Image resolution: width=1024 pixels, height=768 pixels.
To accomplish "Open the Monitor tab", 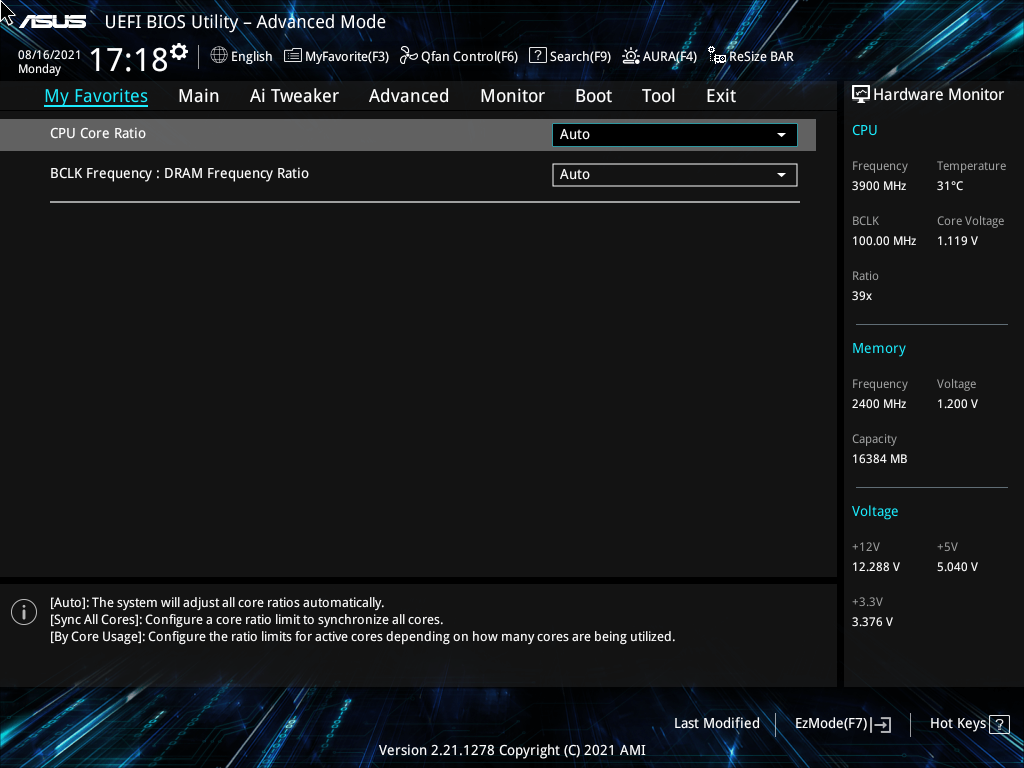I will (x=513, y=96).
